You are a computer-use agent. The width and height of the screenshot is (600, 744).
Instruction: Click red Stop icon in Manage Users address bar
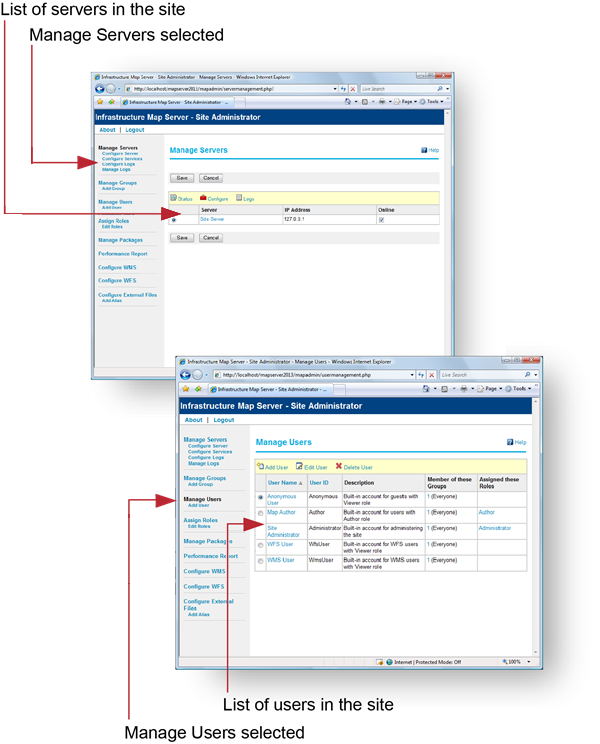pos(432,375)
